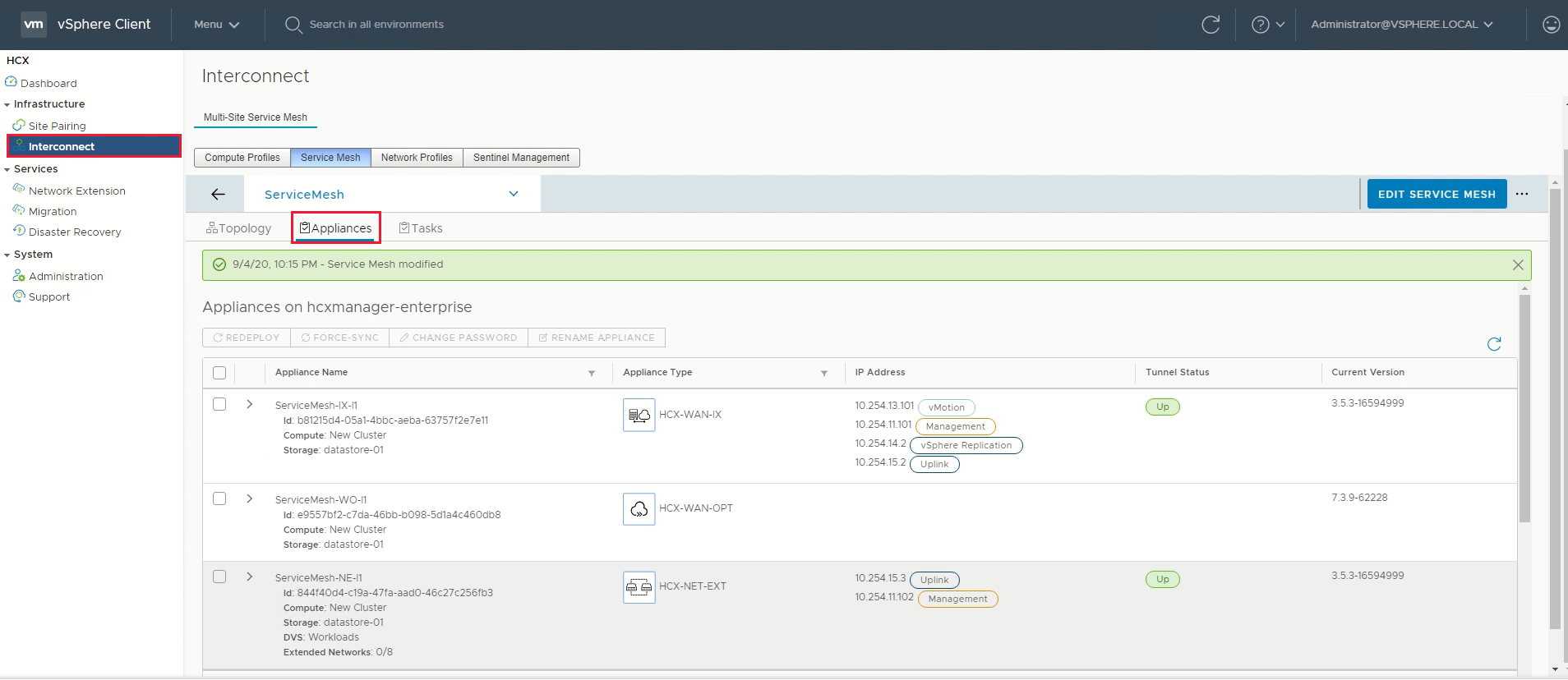The height and width of the screenshot is (680, 1568).
Task: Open the Administrator user account dropdown
Action: pyautogui.click(x=1401, y=25)
